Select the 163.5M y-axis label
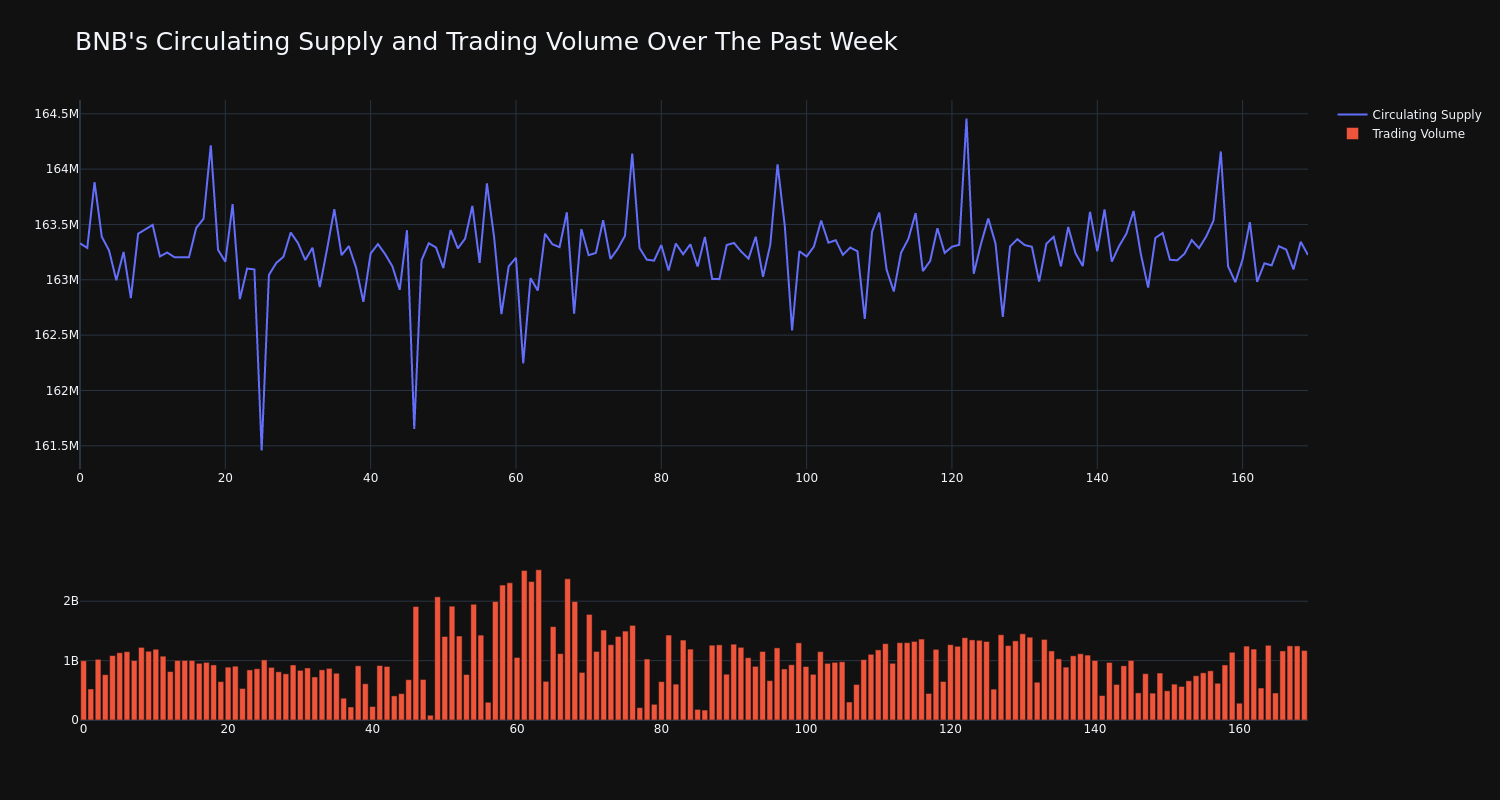The height and width of the screenshot is (800, 1500). tap(56, 225)
